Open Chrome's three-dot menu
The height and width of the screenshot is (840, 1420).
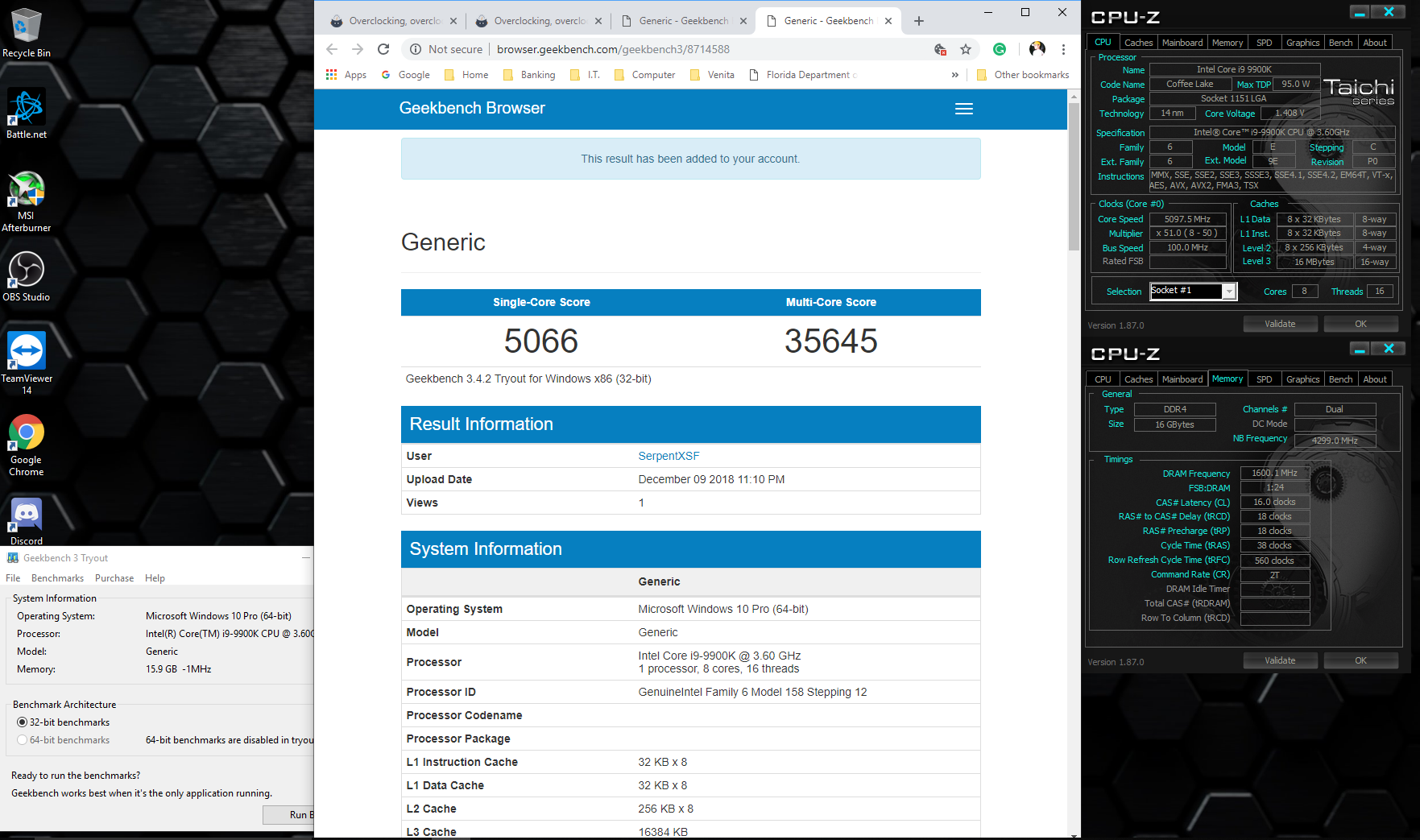tap(1063, 49)
